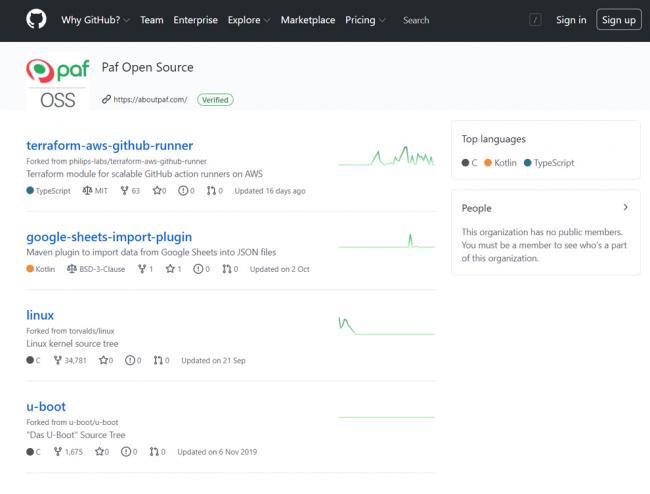Open the u-boot repository
This screenshot has width=650, height=494.
coord(46,407)
